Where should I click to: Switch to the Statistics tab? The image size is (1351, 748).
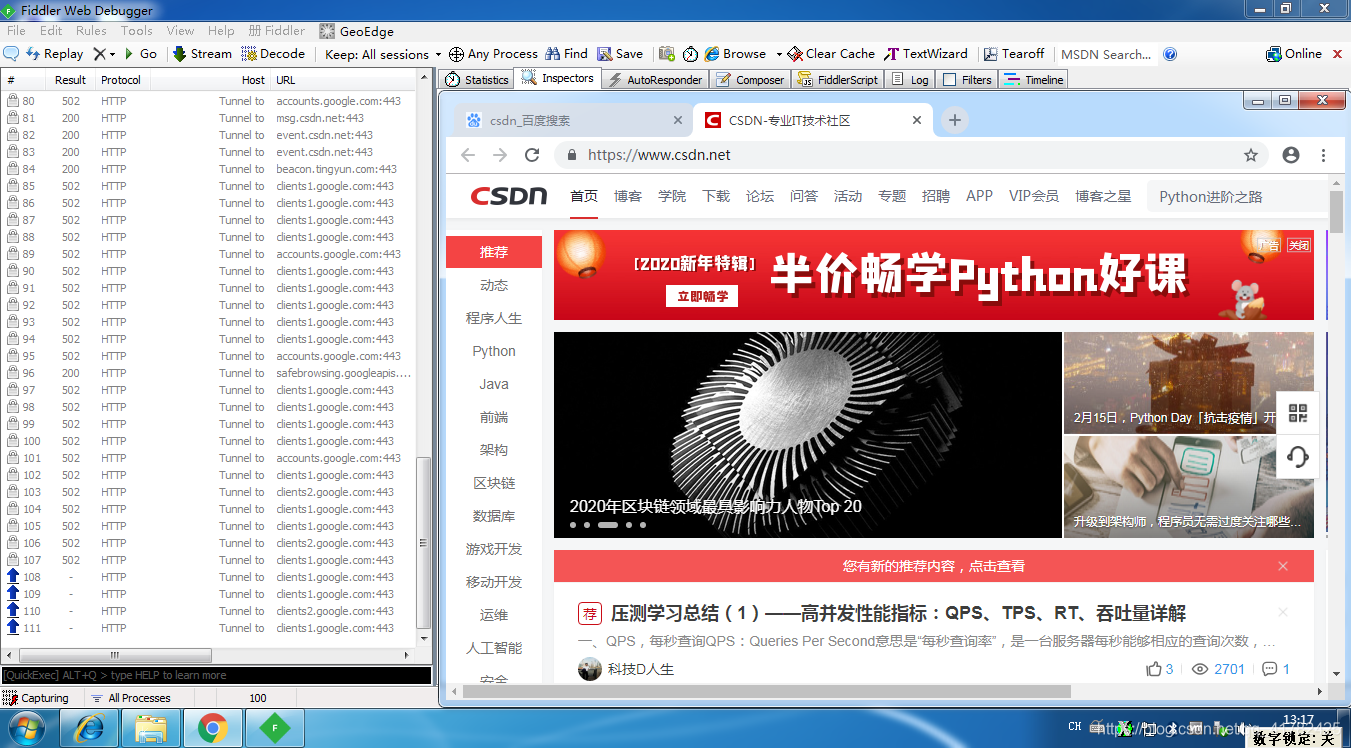click(x=477, y=79)
